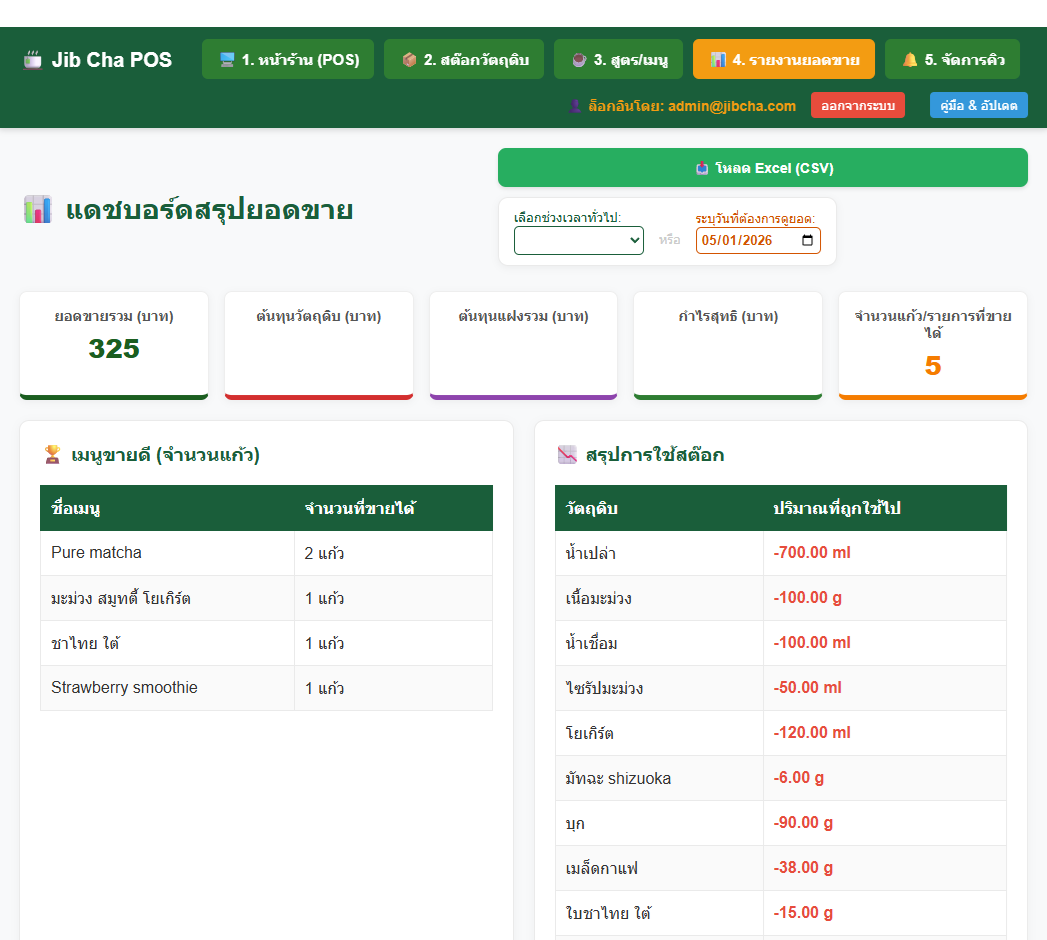Click น้ำเปล่า ingredient cell
Viewport: 1047px width, 940px height.
coord(659,553)
